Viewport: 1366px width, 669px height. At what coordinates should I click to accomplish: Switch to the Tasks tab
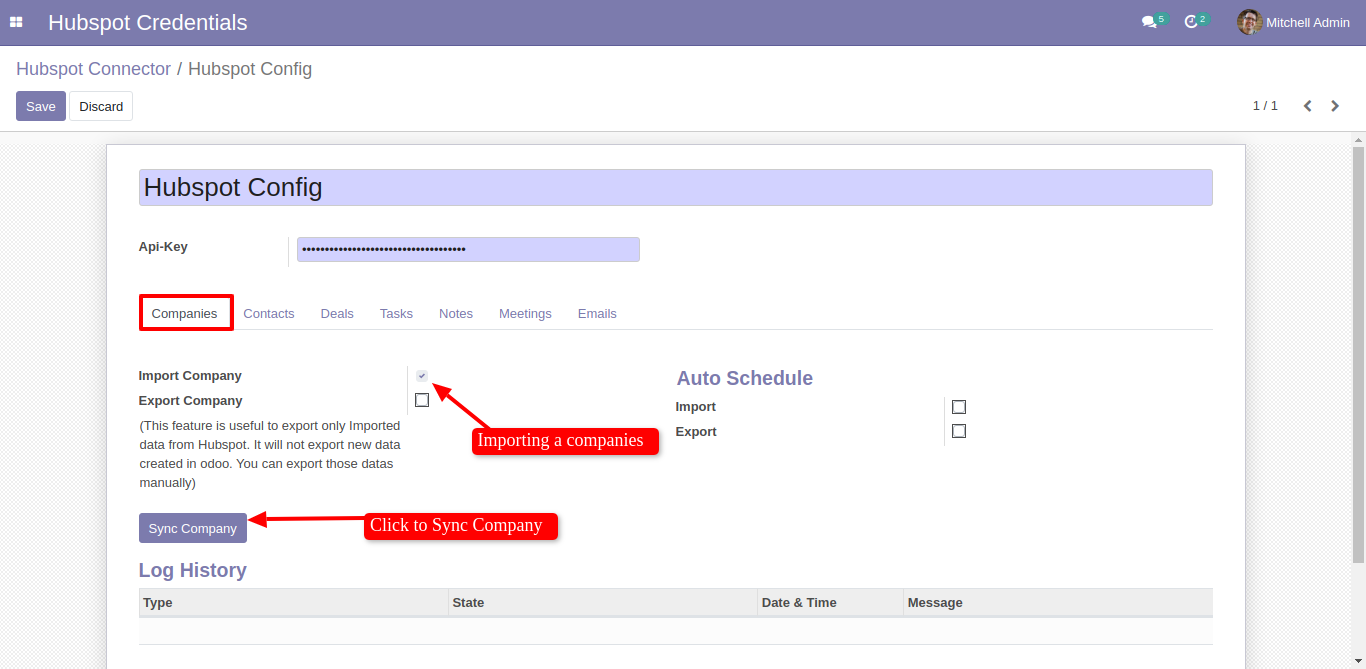click(396, 313)
